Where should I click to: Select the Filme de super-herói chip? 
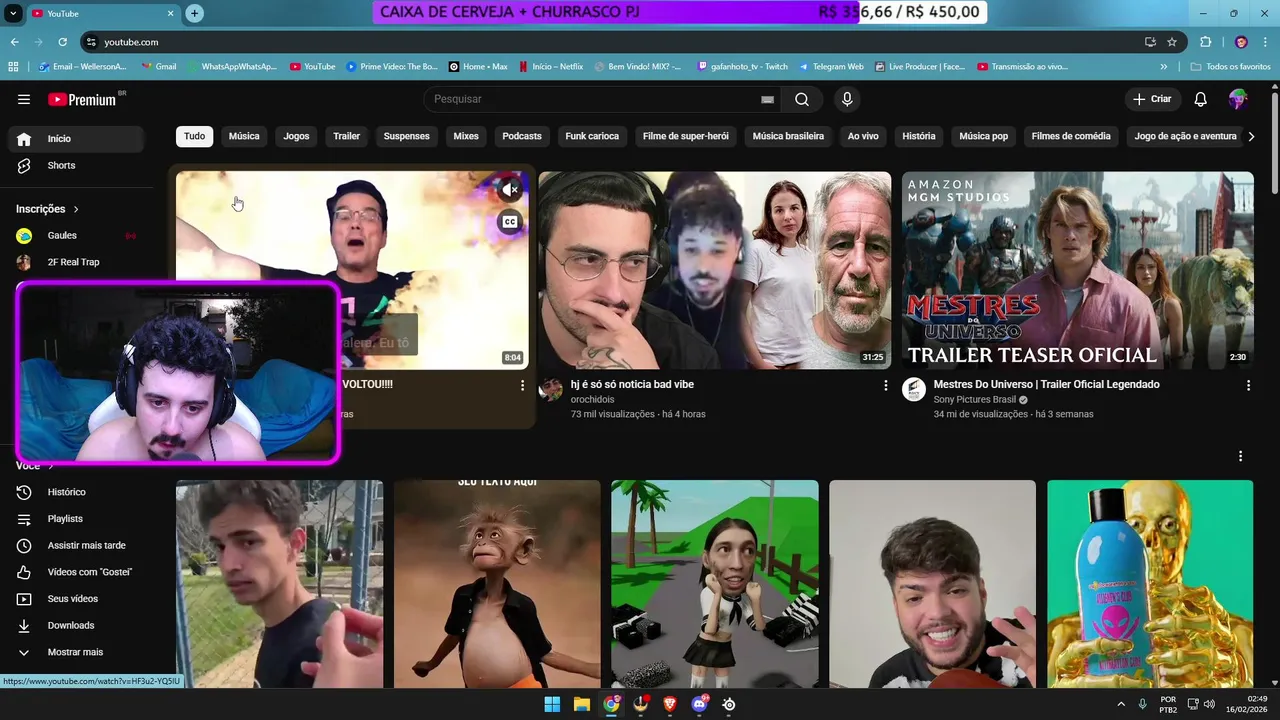point(686,136)
